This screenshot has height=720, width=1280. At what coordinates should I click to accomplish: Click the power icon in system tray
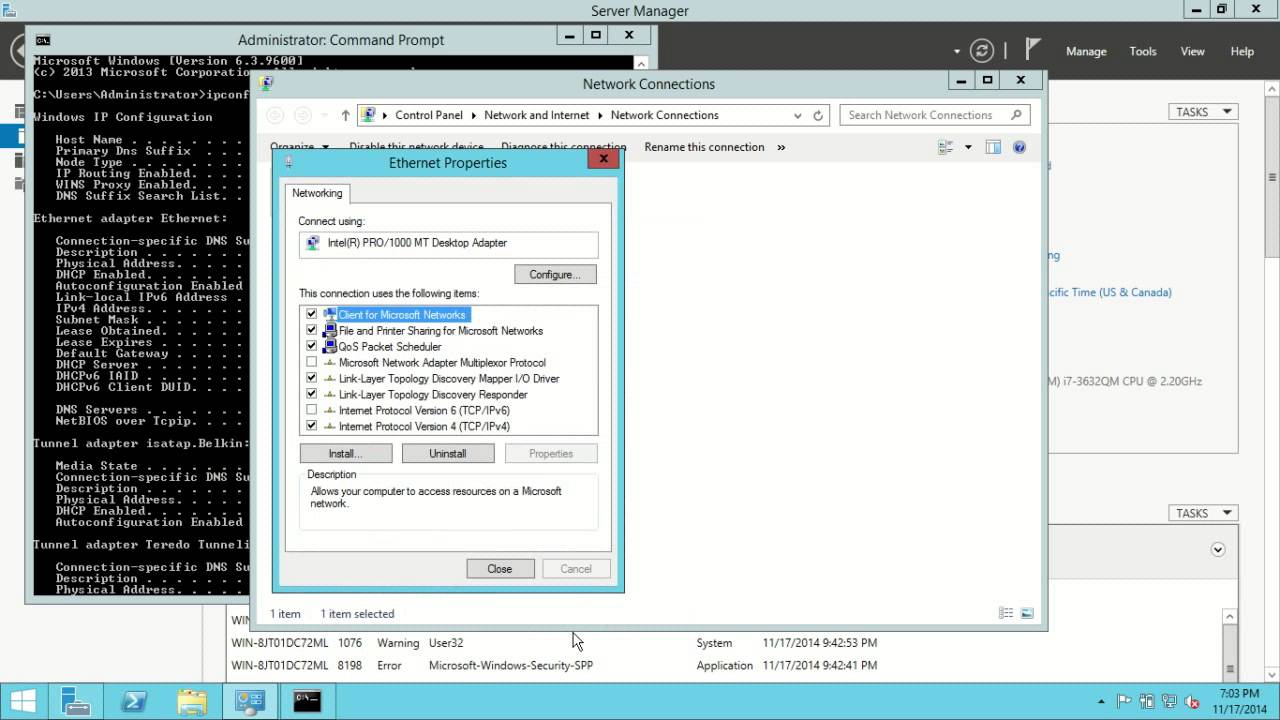click(x=1146, y=702)
